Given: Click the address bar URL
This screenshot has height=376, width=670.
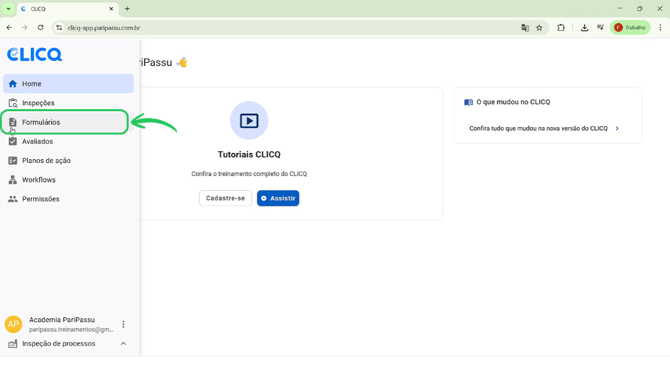Looking at the screenshot, I should pos(104,28).
